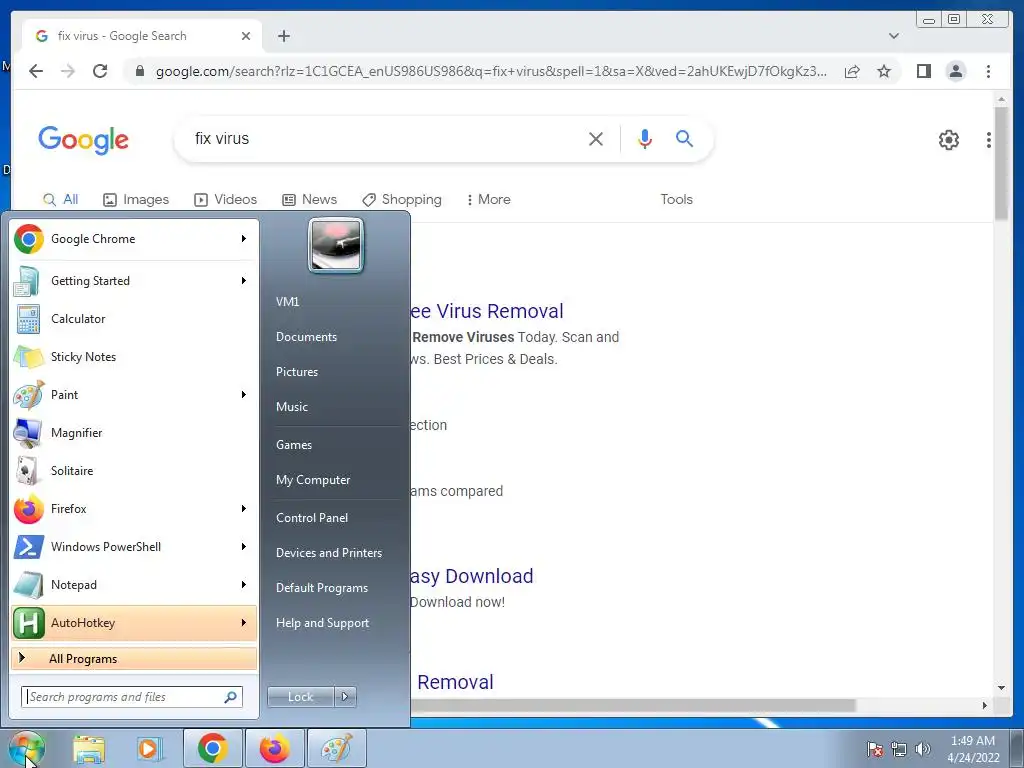Open the More search filters menu
The height and width of the screenshot is (768, 1024).
click(488, 199)
